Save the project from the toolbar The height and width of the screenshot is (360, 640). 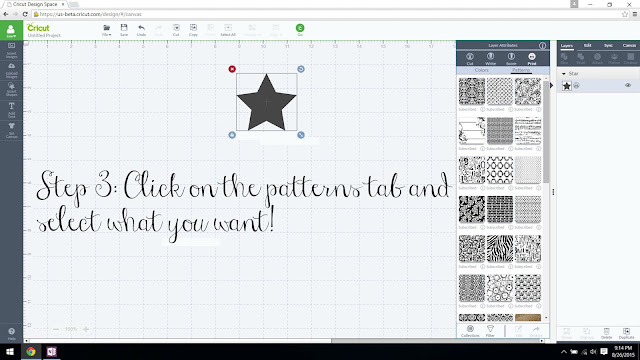point(124,30)
